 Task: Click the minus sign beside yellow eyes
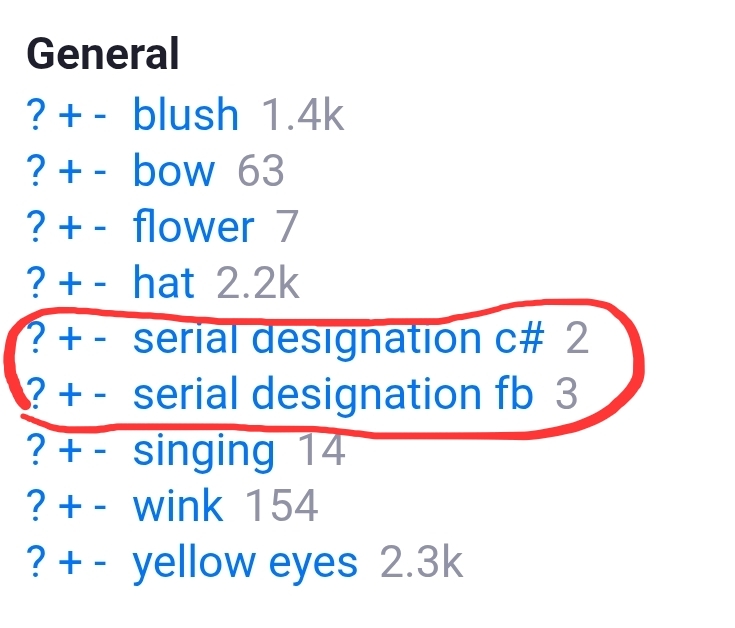click(100, 564)
